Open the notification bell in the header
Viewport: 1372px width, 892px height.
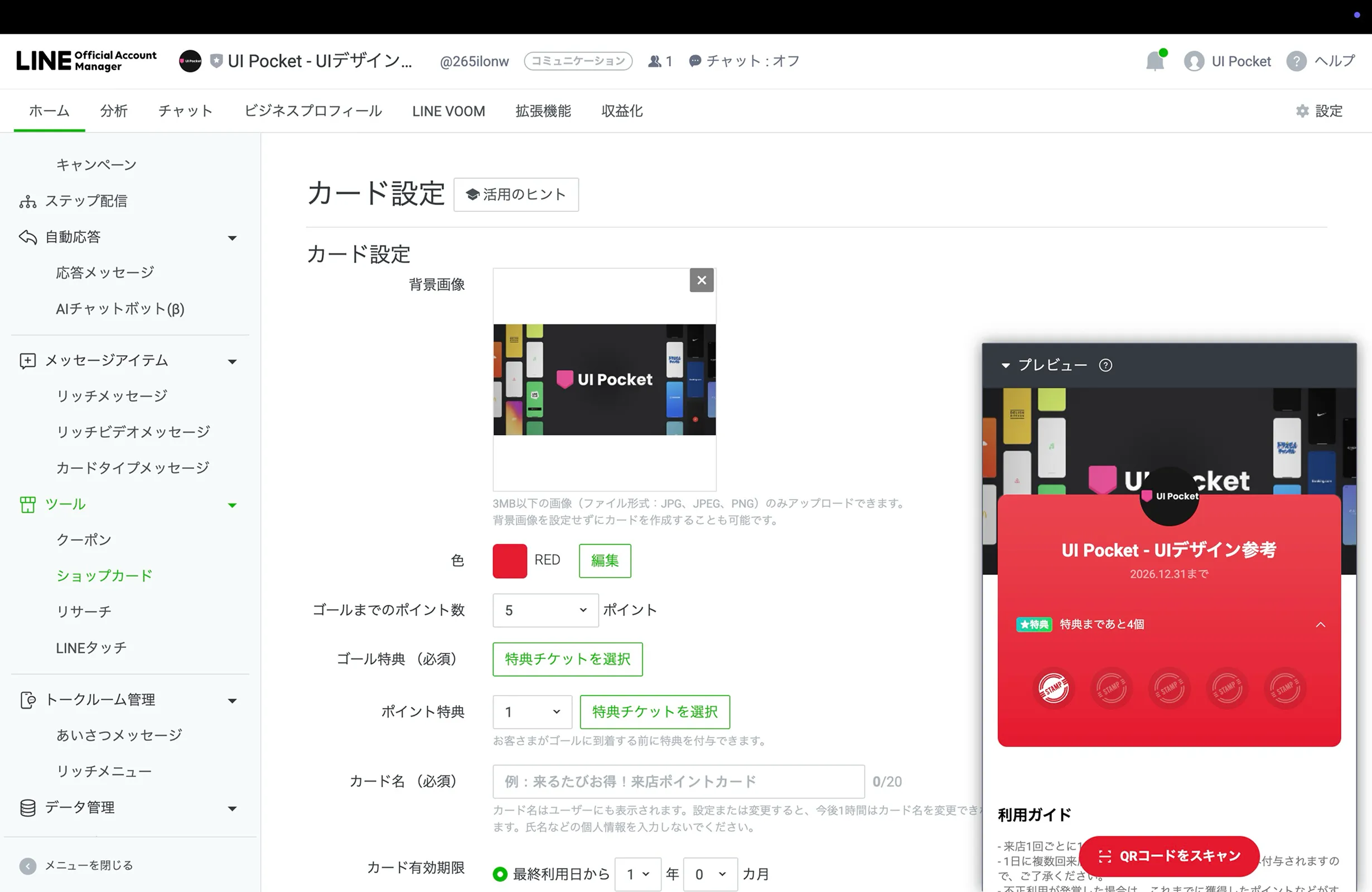pos(1155,61)
